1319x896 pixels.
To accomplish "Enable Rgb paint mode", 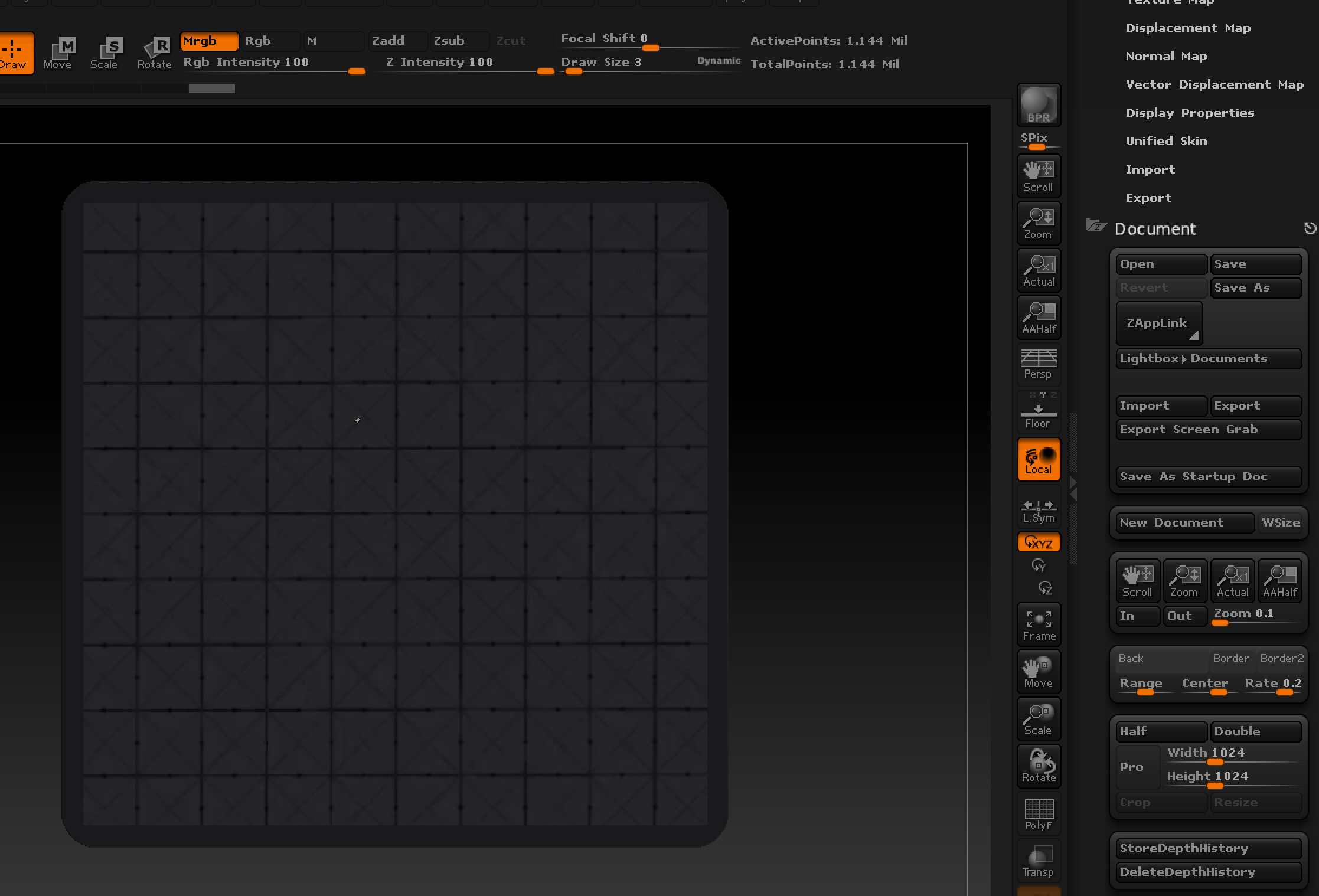I will point(270,41).
